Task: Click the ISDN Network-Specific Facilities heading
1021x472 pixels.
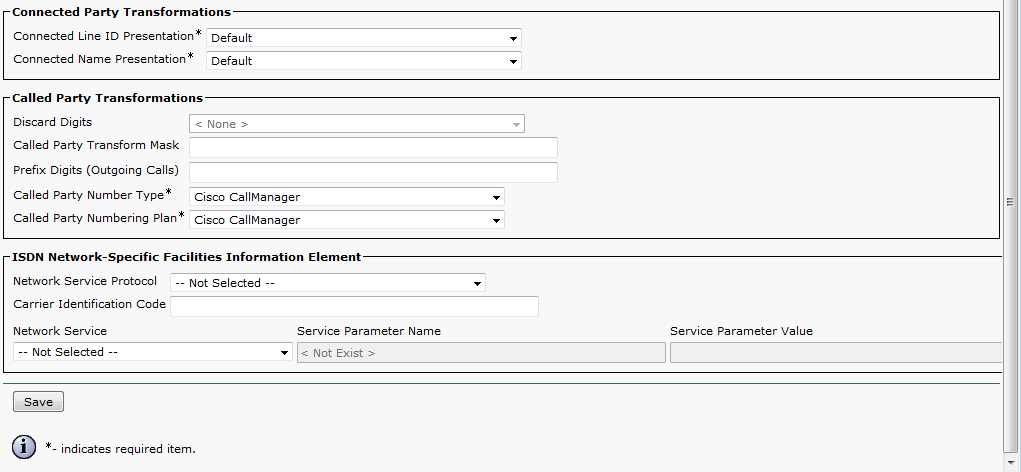Action: (186, 257)
